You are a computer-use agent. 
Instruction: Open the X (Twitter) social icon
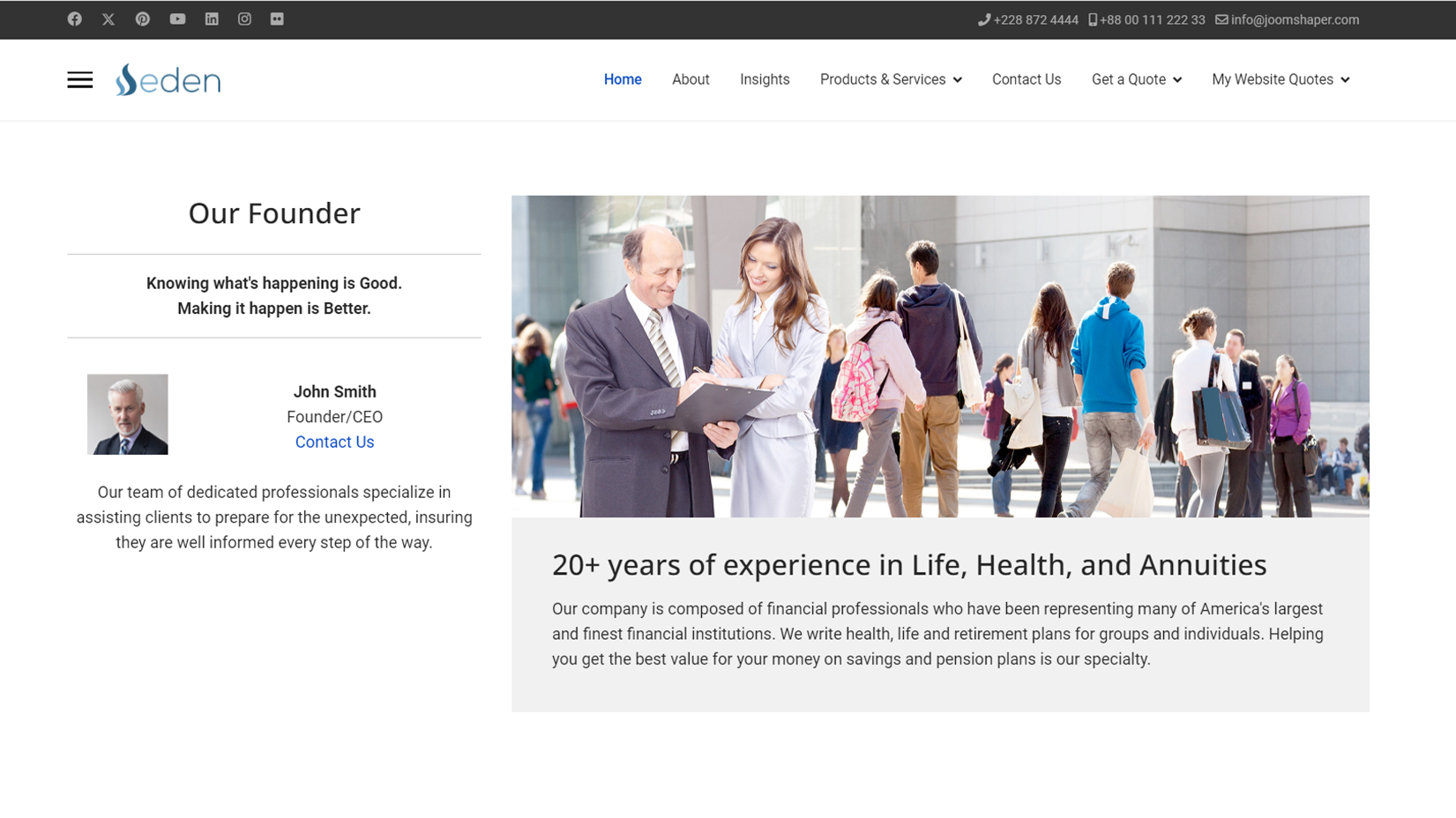point(108,19)
